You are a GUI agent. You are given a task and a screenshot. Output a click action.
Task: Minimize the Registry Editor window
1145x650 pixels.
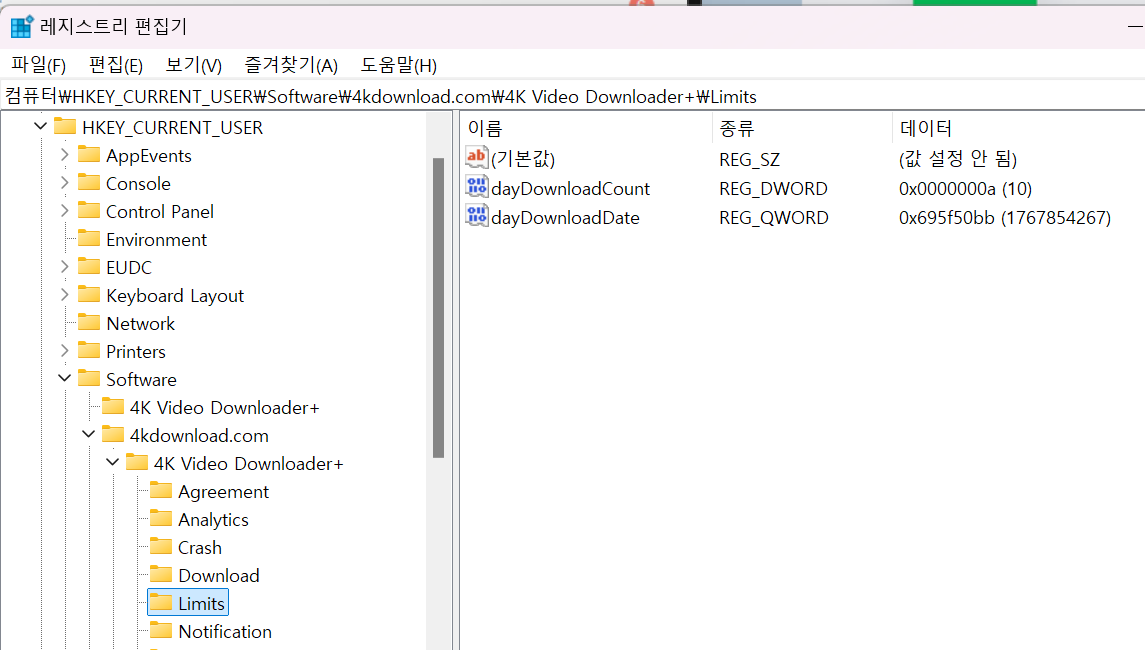(x=1135, y=26)
